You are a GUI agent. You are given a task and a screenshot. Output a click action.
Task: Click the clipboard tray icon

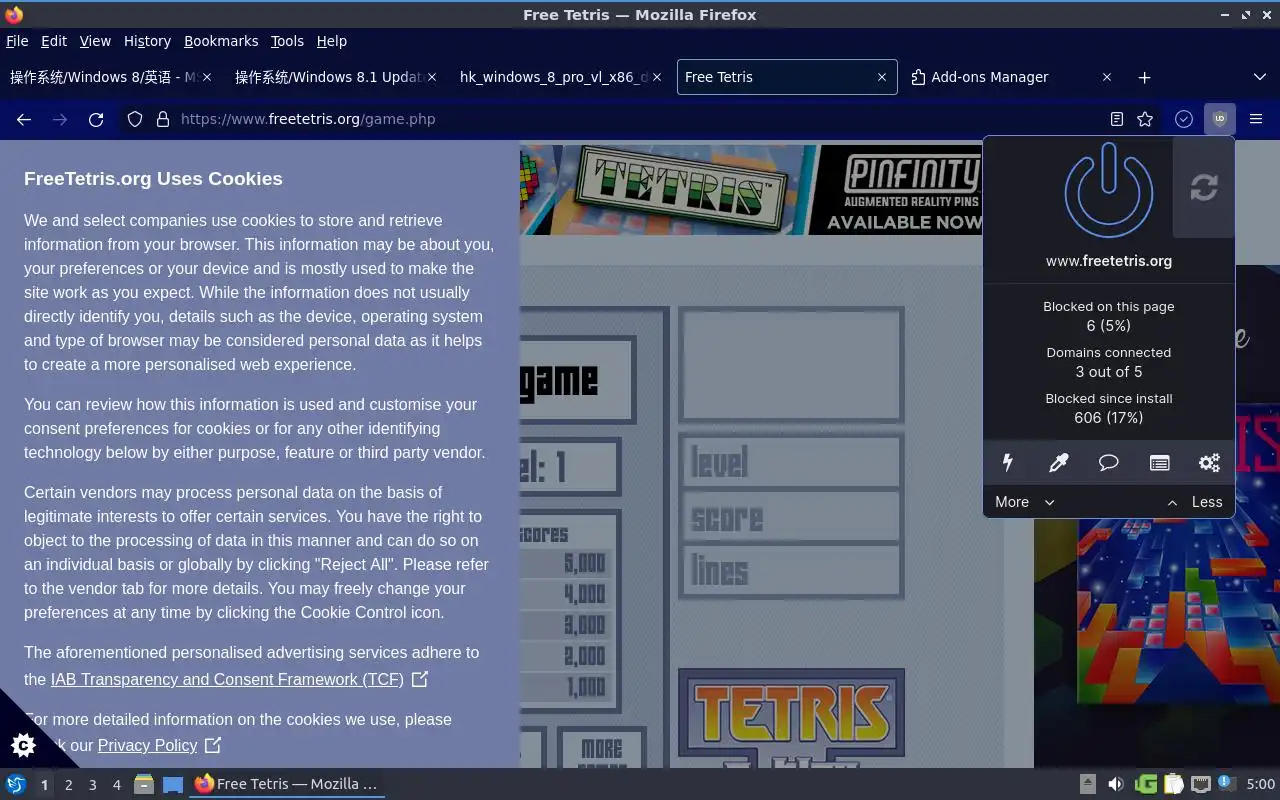pyautogui.click(x=1173, y=784)
